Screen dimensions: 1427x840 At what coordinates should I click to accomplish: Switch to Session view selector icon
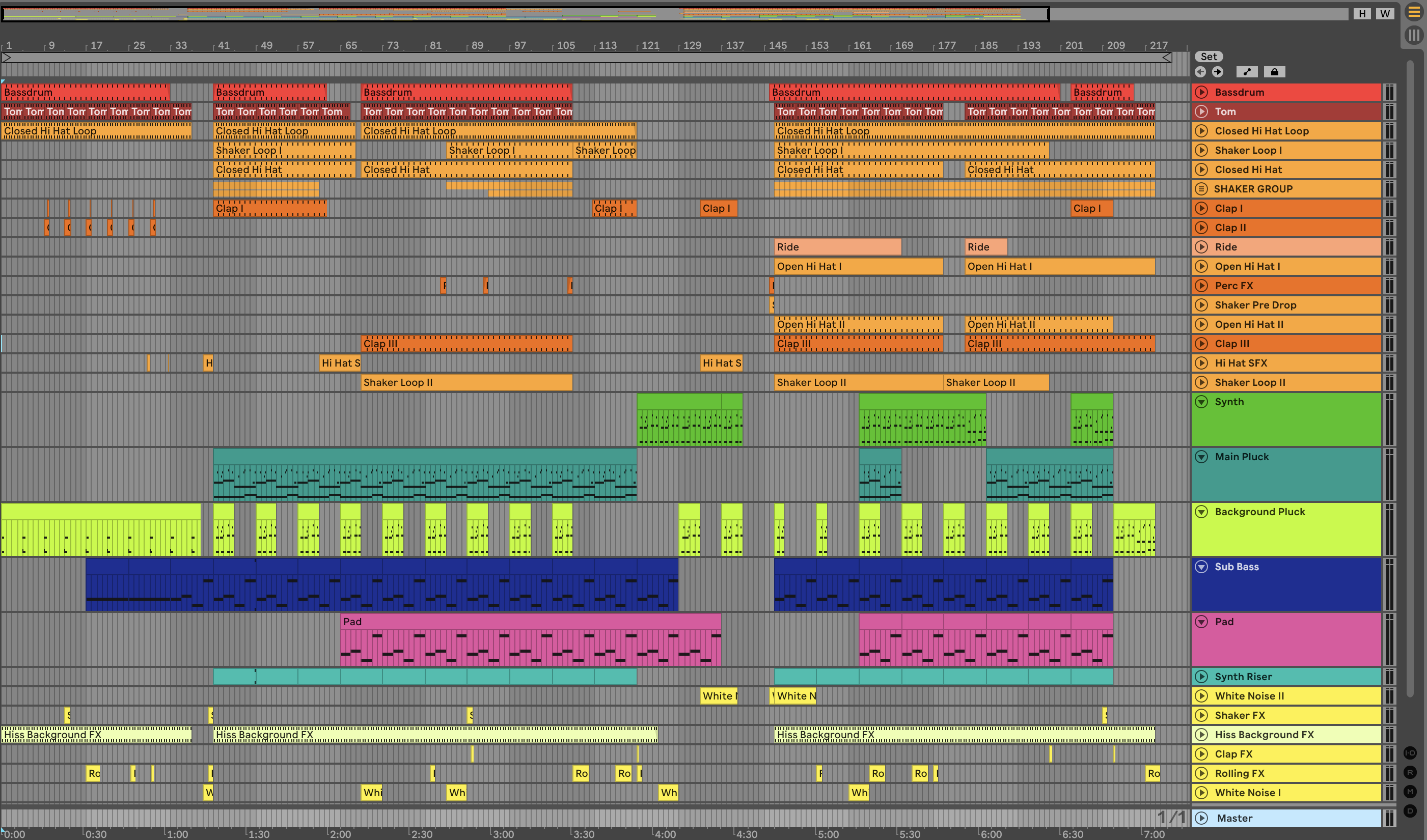[1413, 35]
